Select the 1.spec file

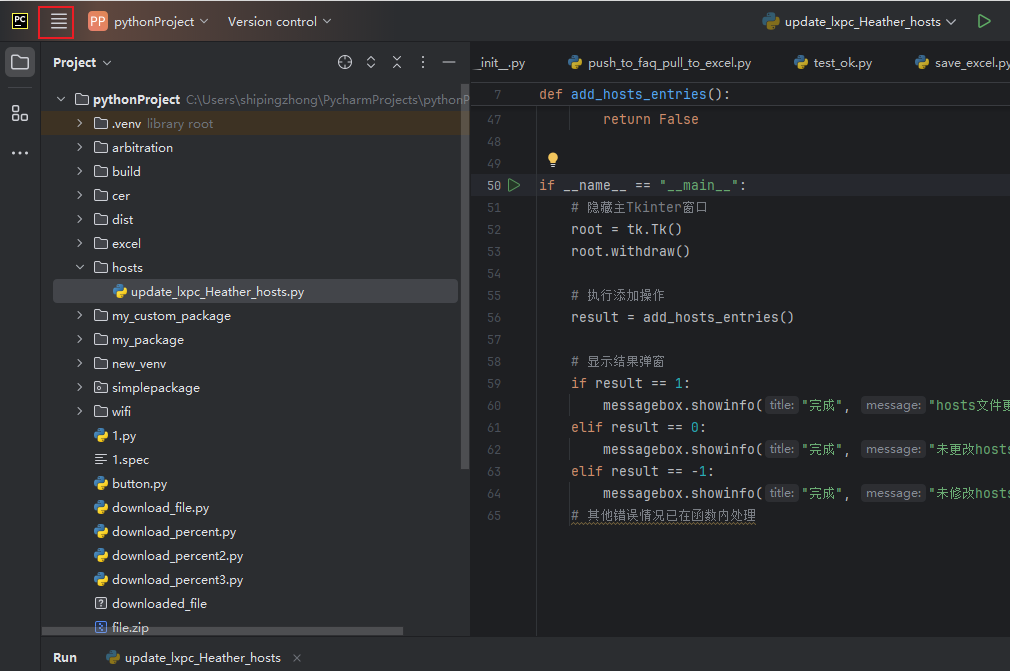pos(122,460)
